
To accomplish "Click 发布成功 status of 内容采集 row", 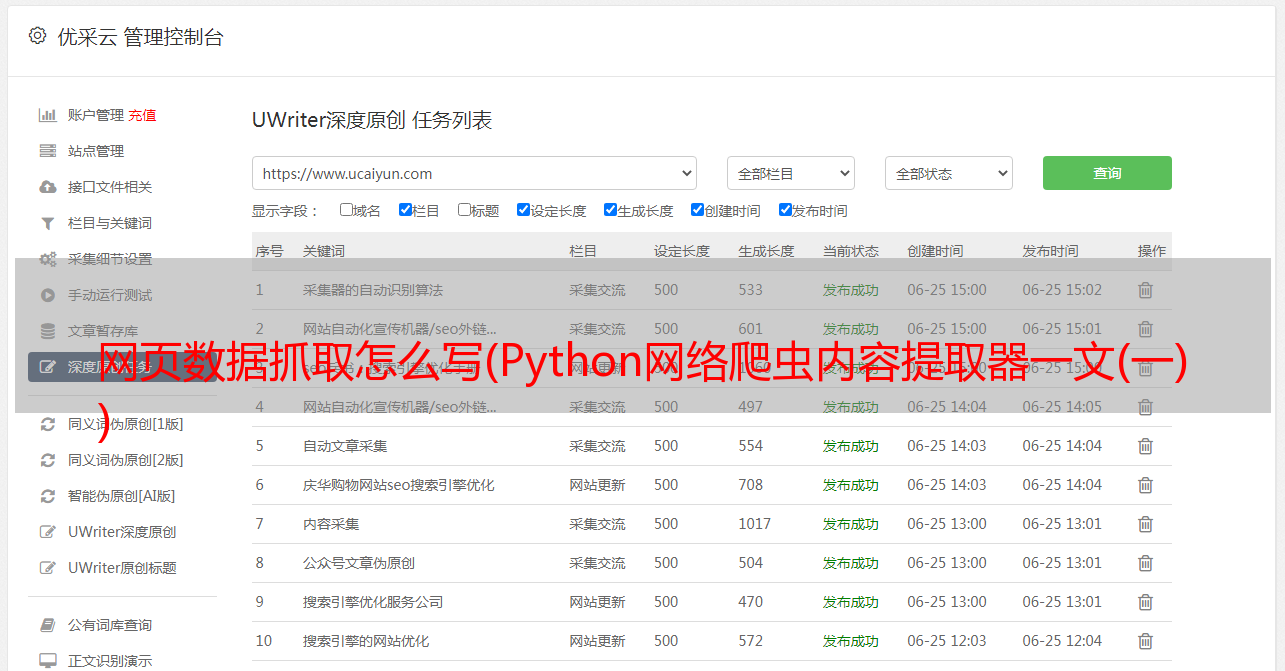I will tap(851, 524).
